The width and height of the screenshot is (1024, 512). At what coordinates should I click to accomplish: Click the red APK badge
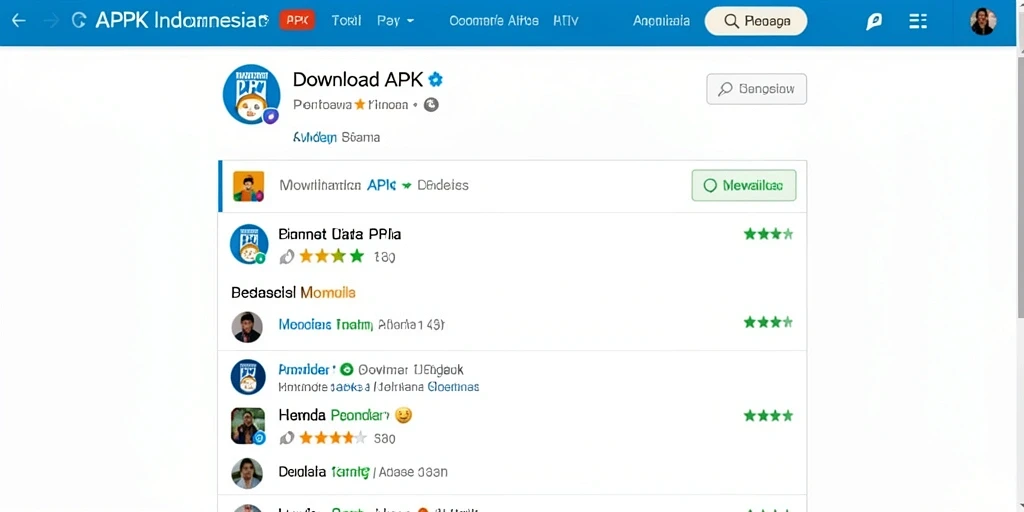[x=297, y=20]
